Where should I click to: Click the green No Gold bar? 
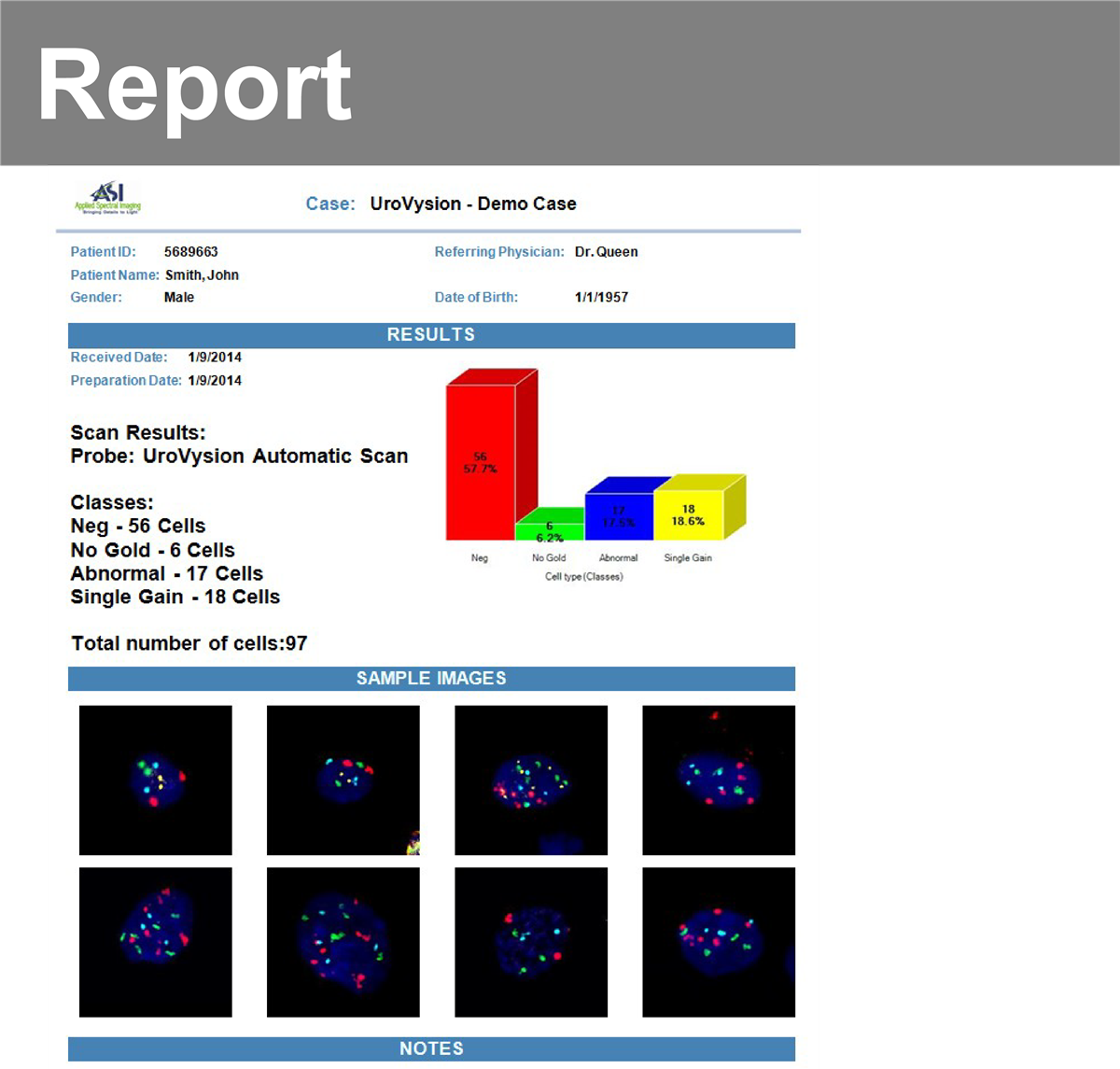[549, 525]
